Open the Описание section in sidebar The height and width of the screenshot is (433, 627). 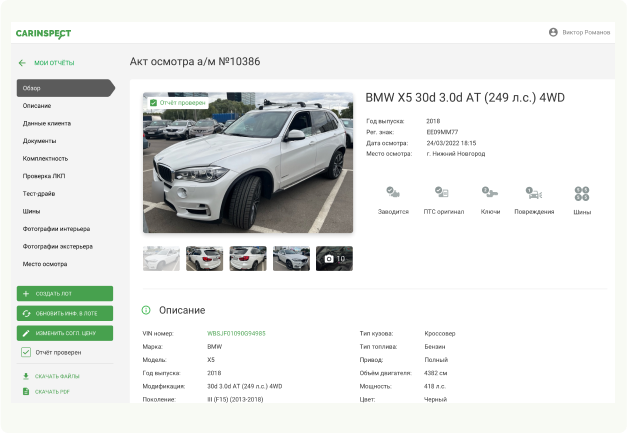(37, 105)
